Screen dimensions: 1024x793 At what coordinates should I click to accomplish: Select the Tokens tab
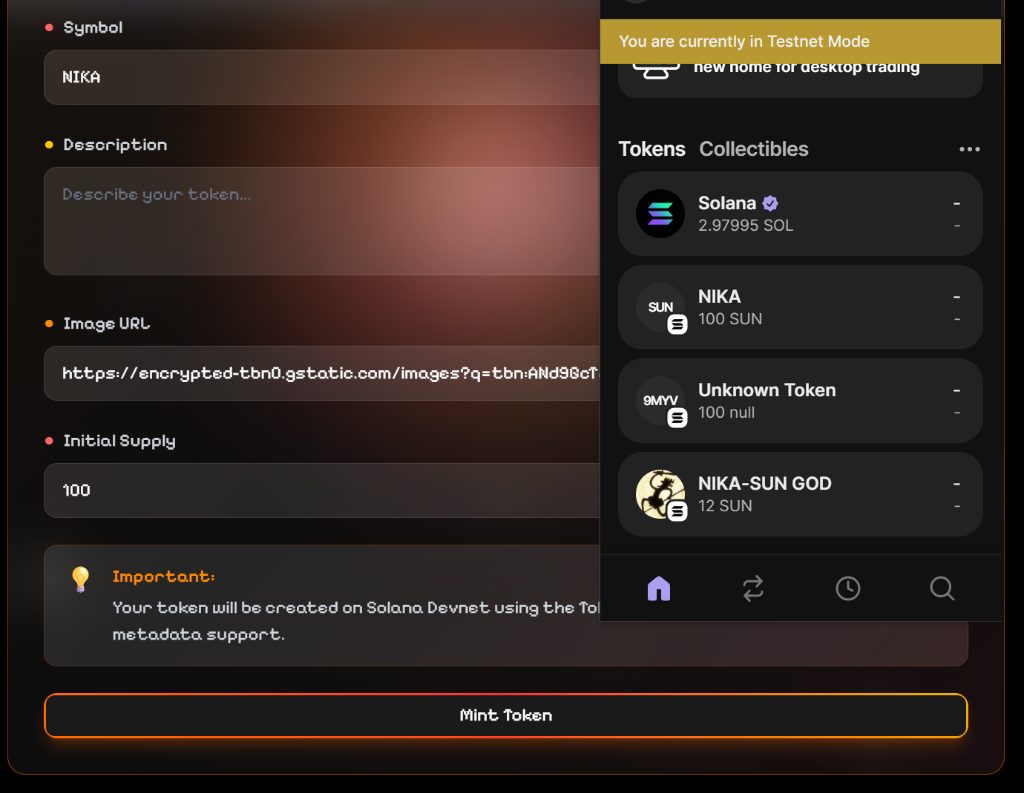tap(651, 149)
